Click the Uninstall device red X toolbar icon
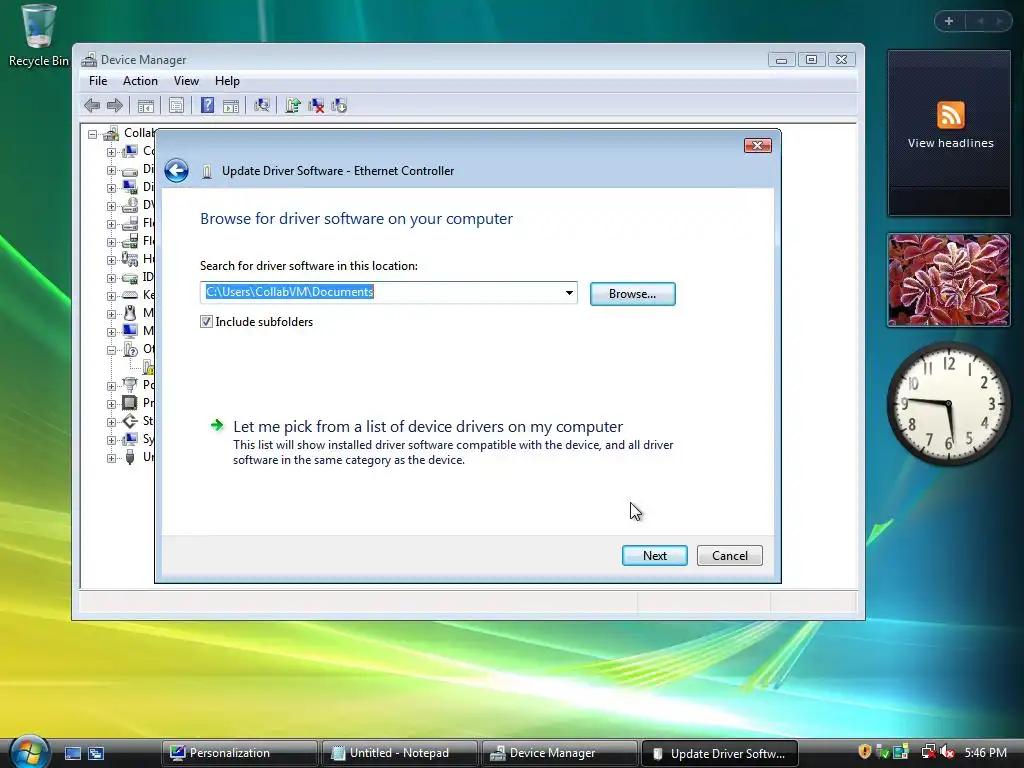Screen dimensions: 1024x768 (316, 105)
